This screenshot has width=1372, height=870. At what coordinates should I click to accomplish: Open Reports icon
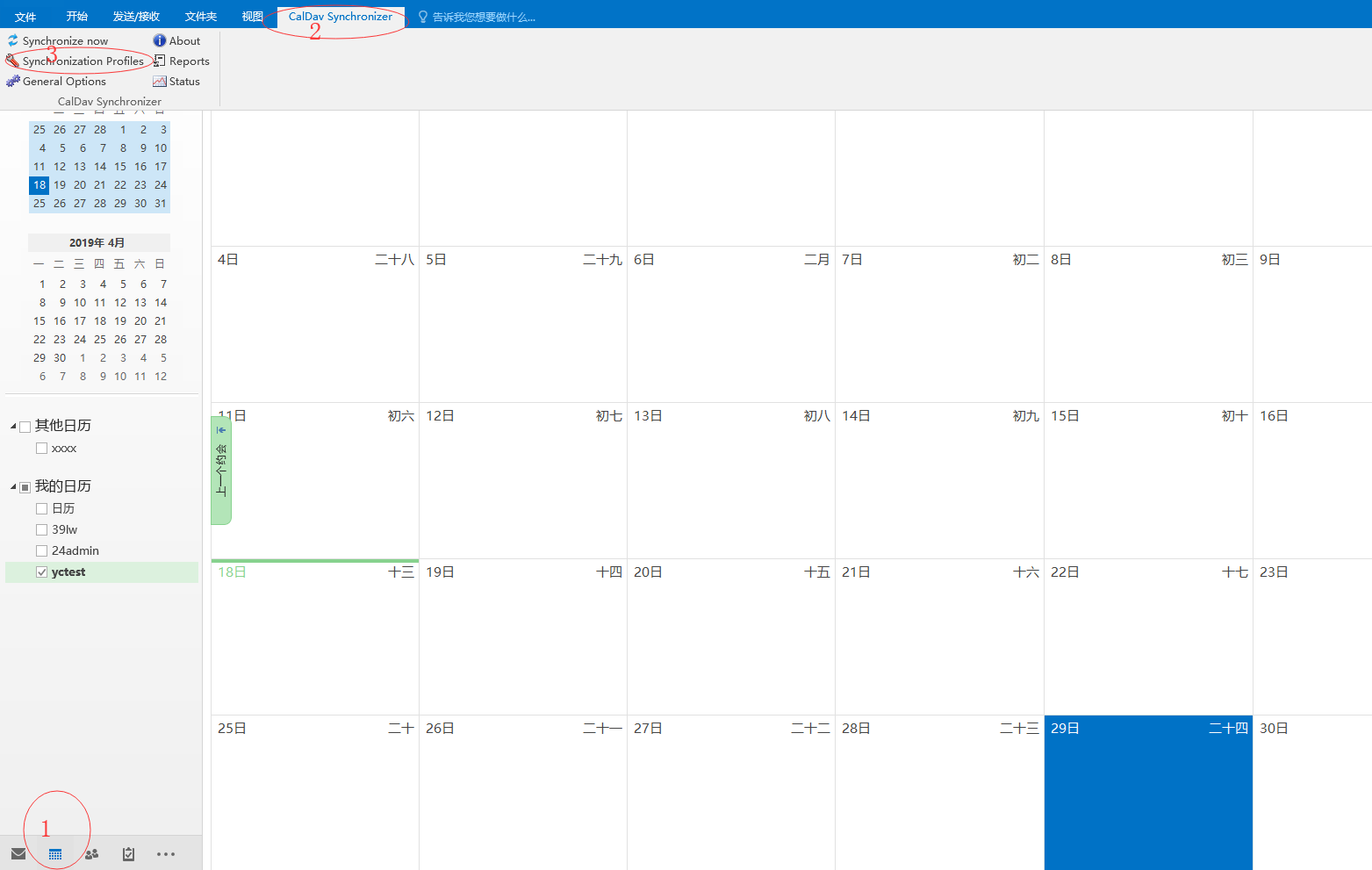pyautogui.click(x=160, y=61)
